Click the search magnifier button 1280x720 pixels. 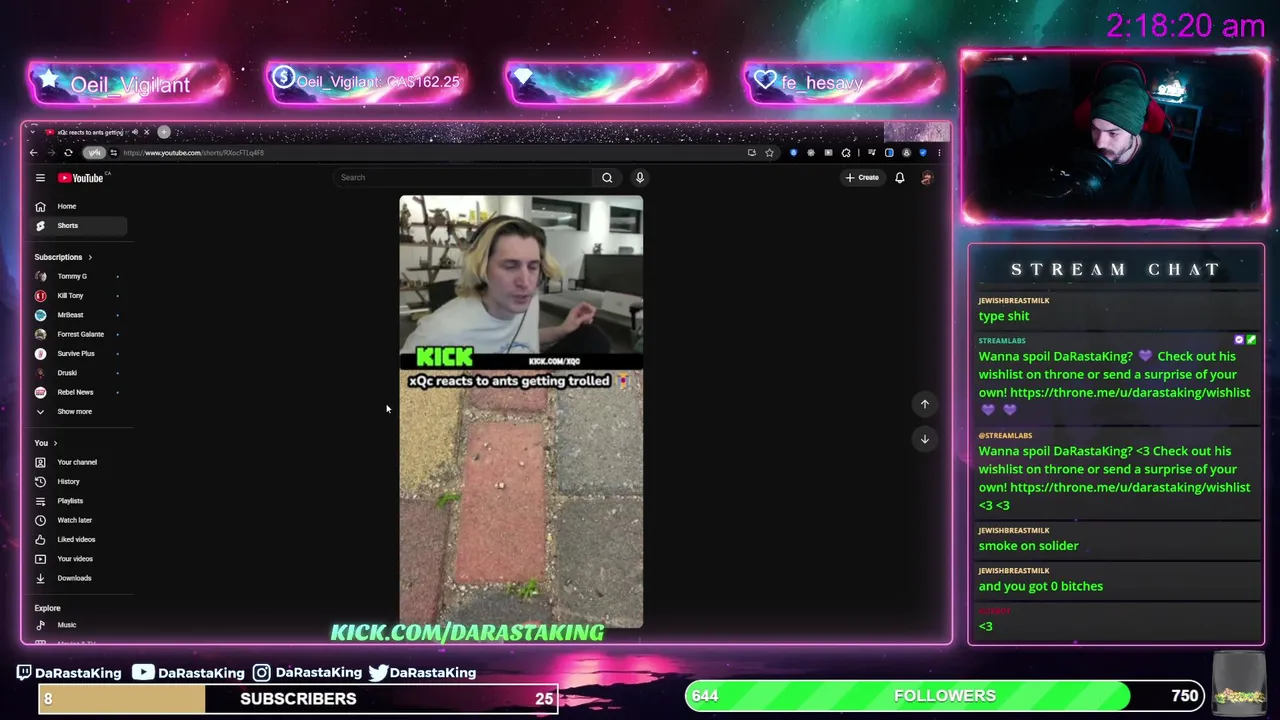[x=607, y=178]
